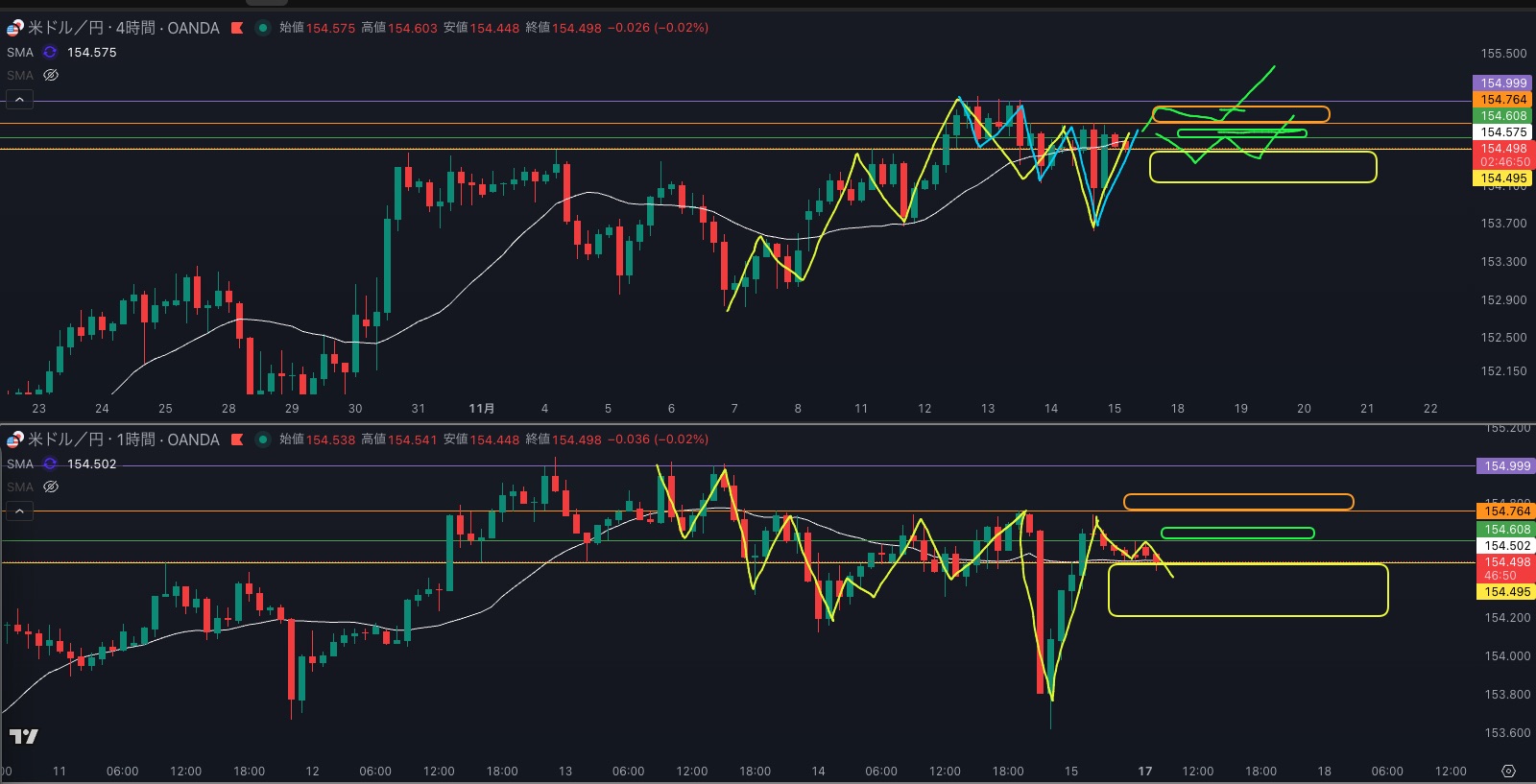Viewport: 1536px width, 784px height.
Task: Click the TradingView logo in bottom-left corner
Action: pyautogui.click(x=24, y=736)
